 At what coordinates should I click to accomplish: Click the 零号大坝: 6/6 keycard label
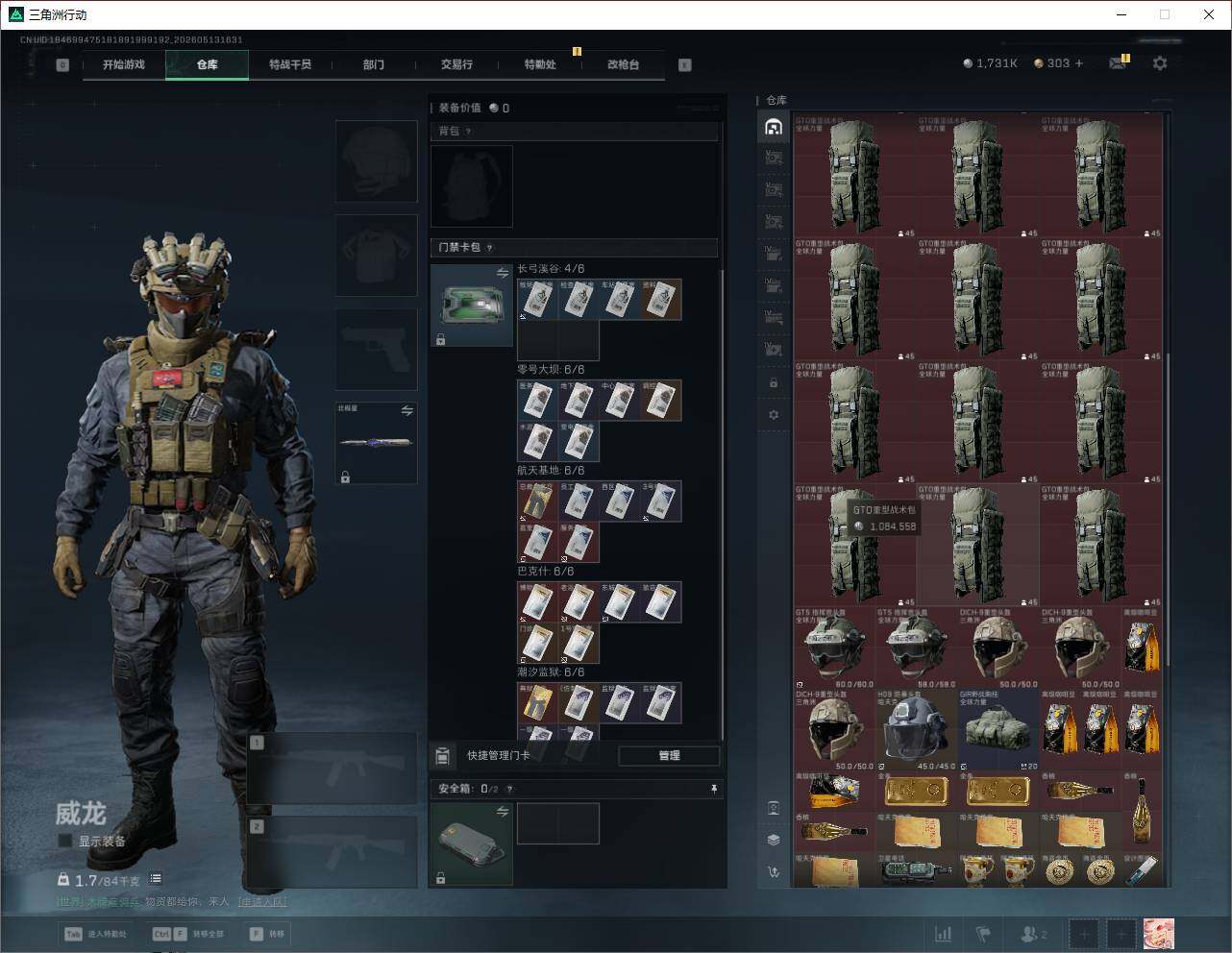click(x=551, y=370)
